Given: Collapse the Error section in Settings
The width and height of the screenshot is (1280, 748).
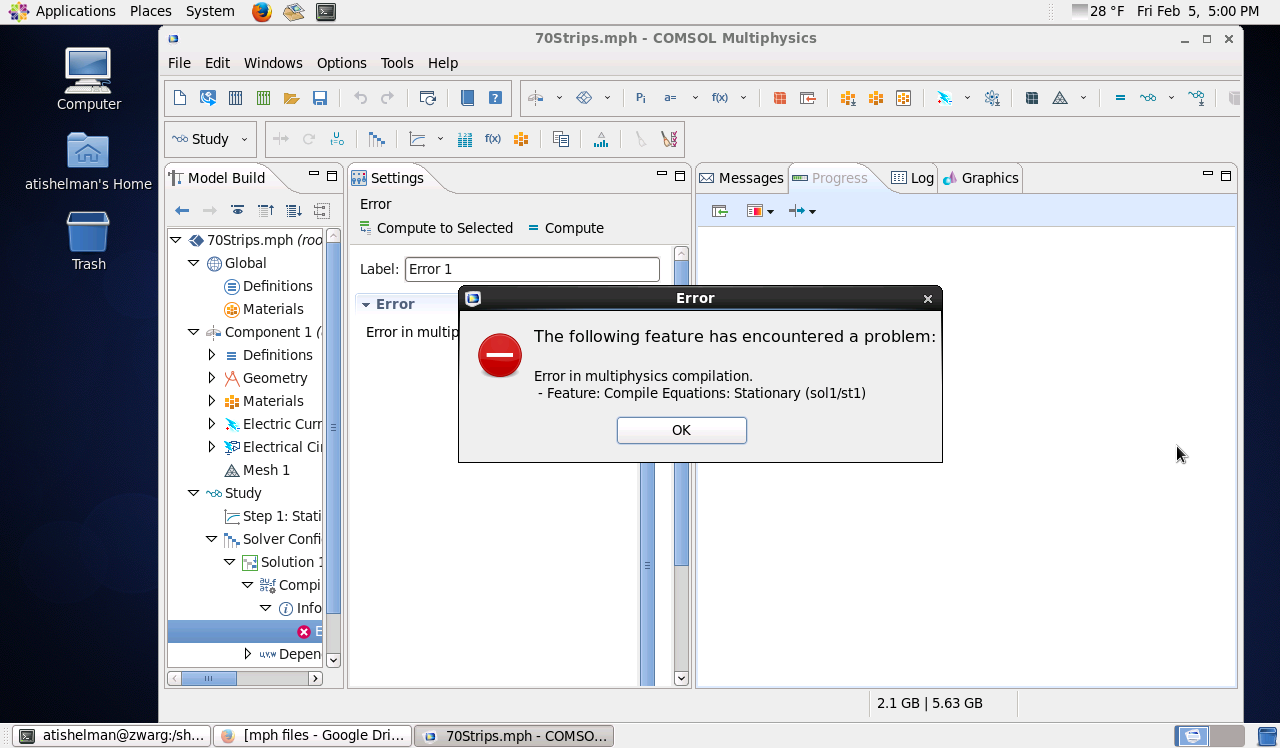Looking at the screenshot, I should pyautogui.click(x=366, y=304).
